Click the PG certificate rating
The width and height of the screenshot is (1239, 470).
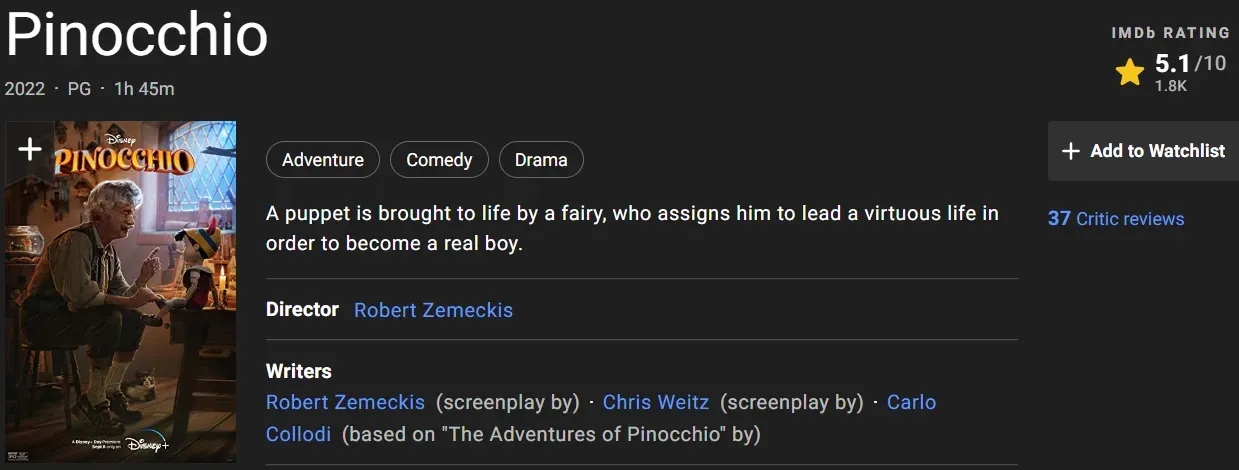click(x=79, y=89)
